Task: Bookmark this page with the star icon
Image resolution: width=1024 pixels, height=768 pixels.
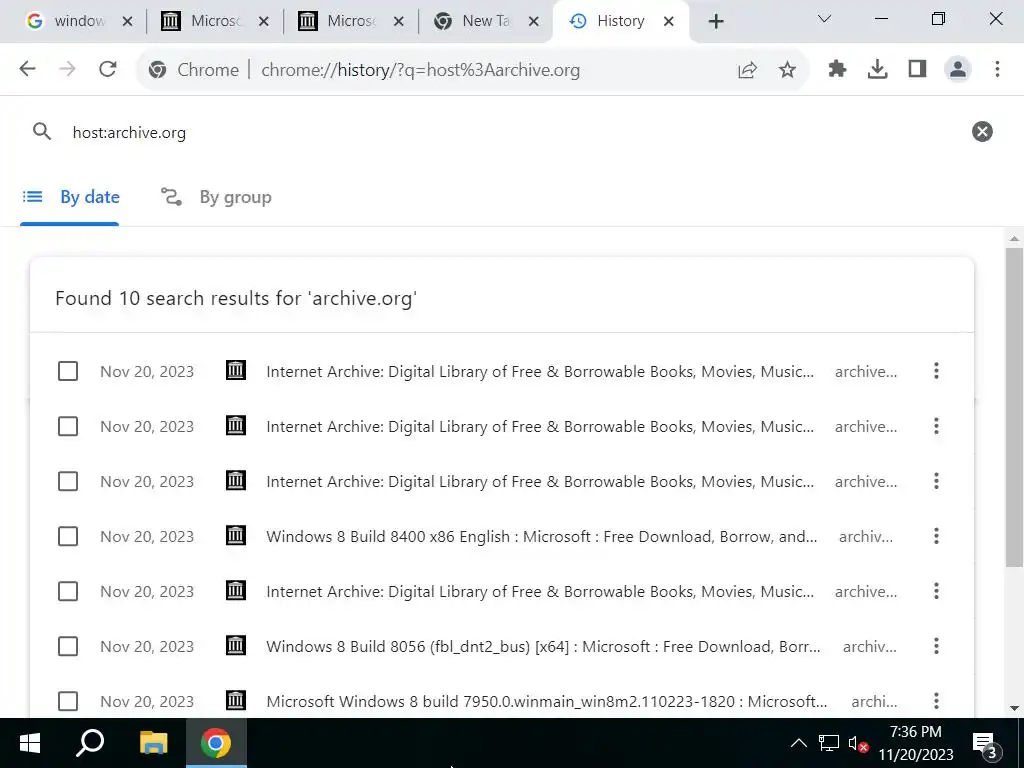Action: (788, 70)
